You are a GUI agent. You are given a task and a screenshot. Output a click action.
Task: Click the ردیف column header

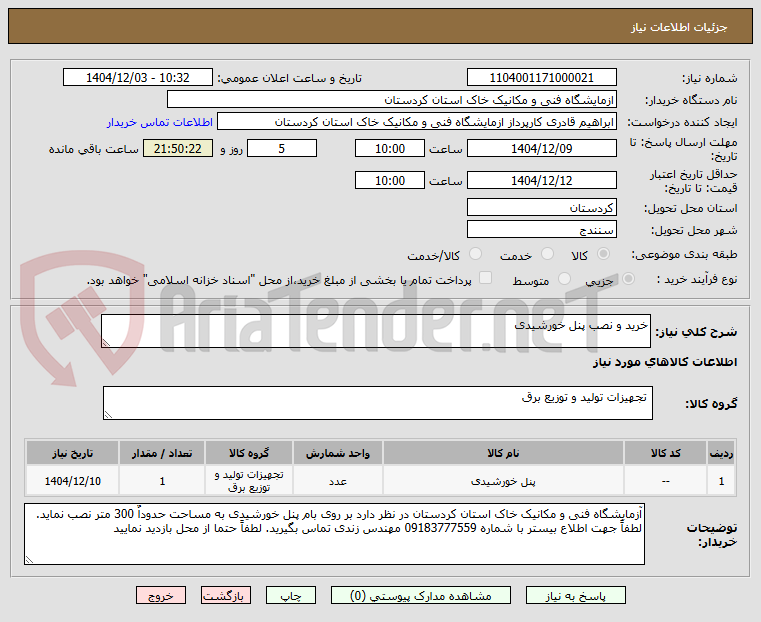[721, 453]
